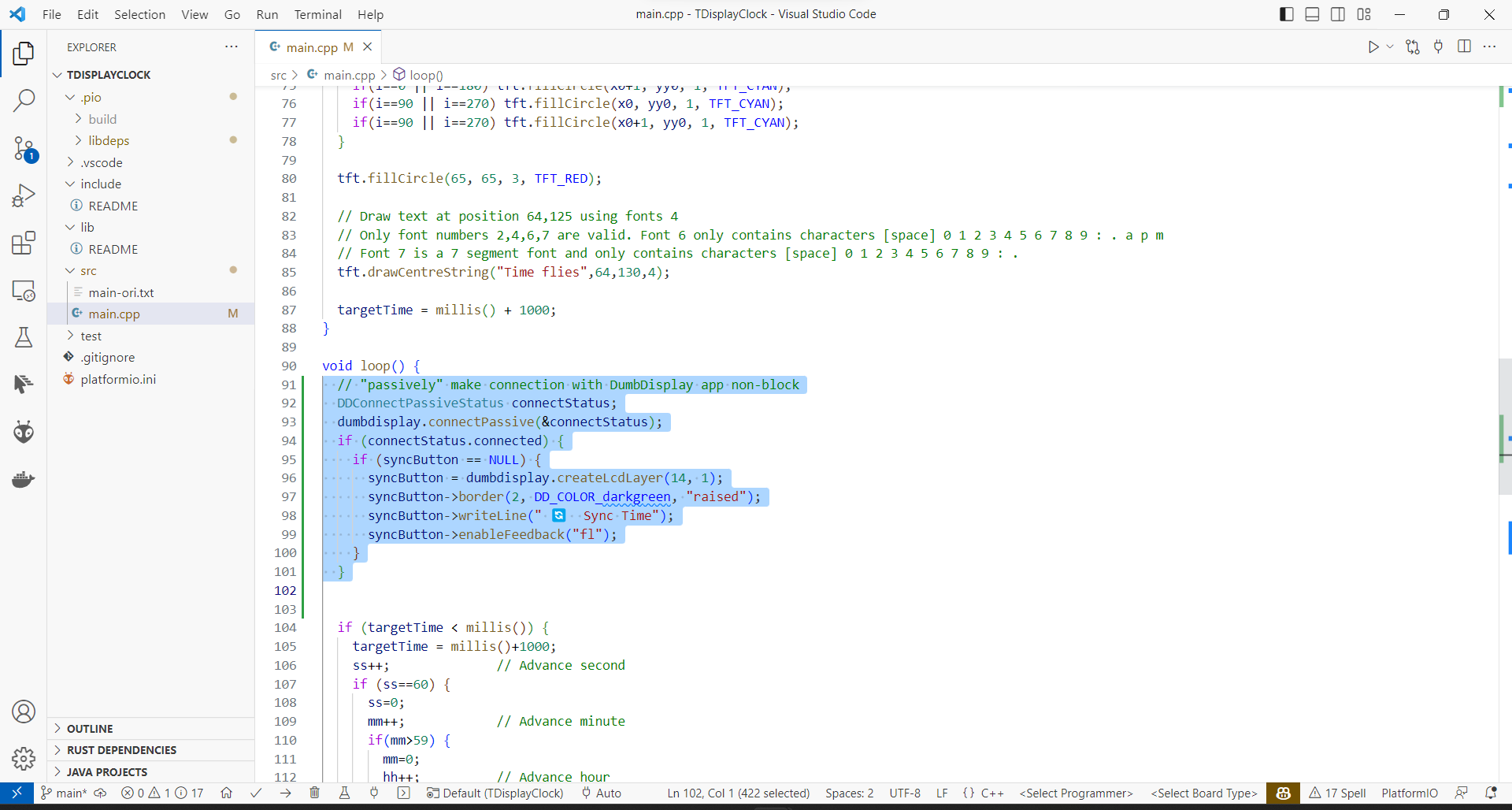The image size is (1512, 810).
Task: Click PlatformIO Clean trash icon
Action: (x=314, y=793)
